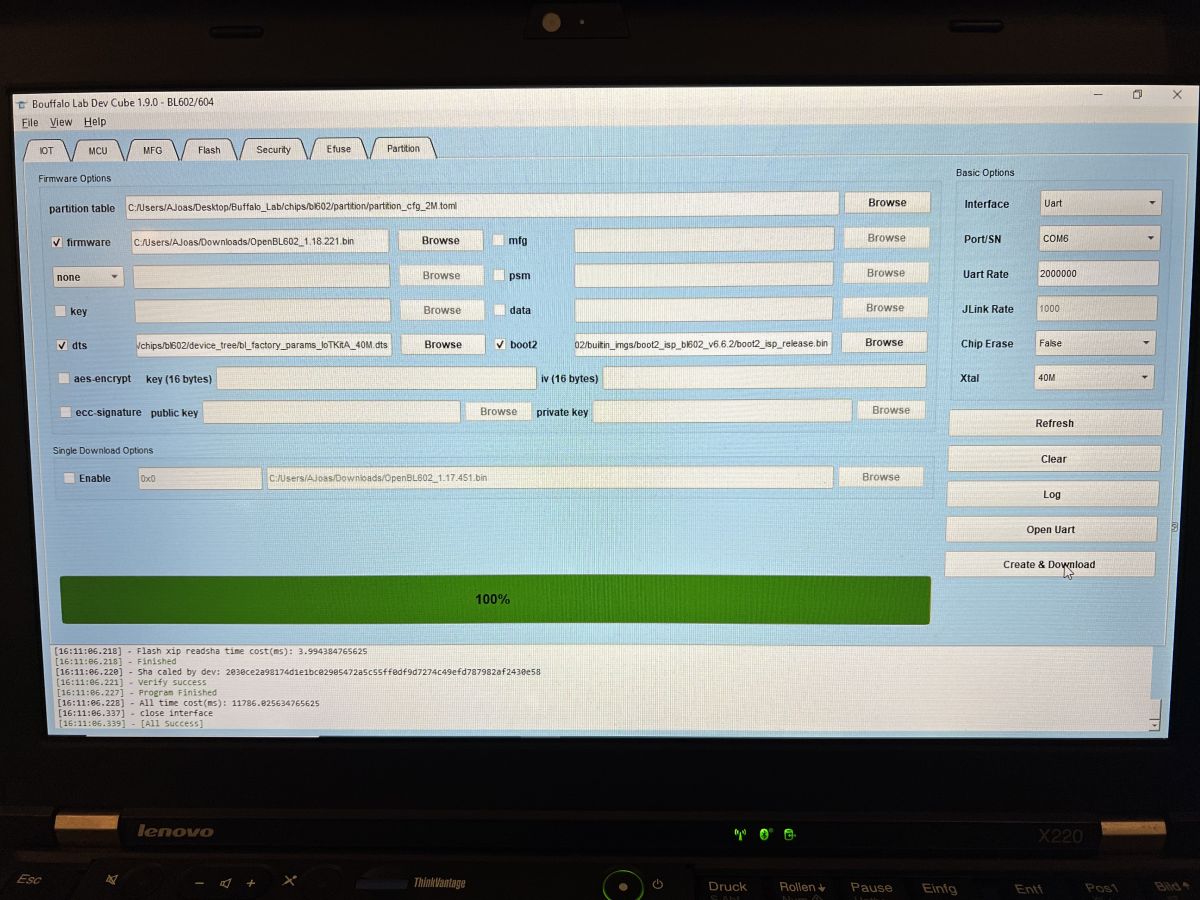Open the Port/SN dropdown showing COM6
Screen dimensions: 1200x900
(x=1099, y=238)
